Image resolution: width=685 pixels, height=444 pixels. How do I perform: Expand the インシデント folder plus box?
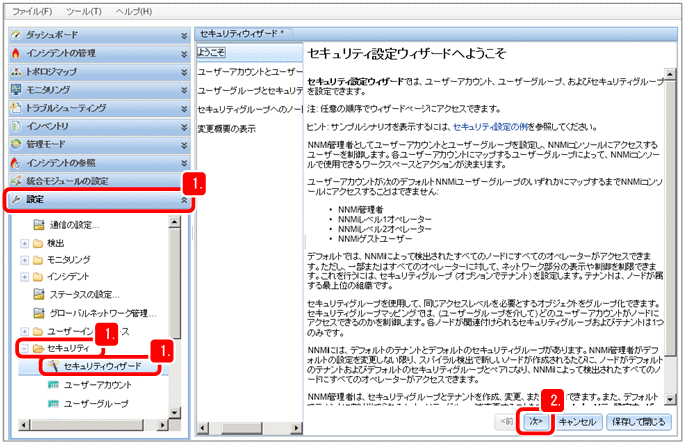point(24,277)
